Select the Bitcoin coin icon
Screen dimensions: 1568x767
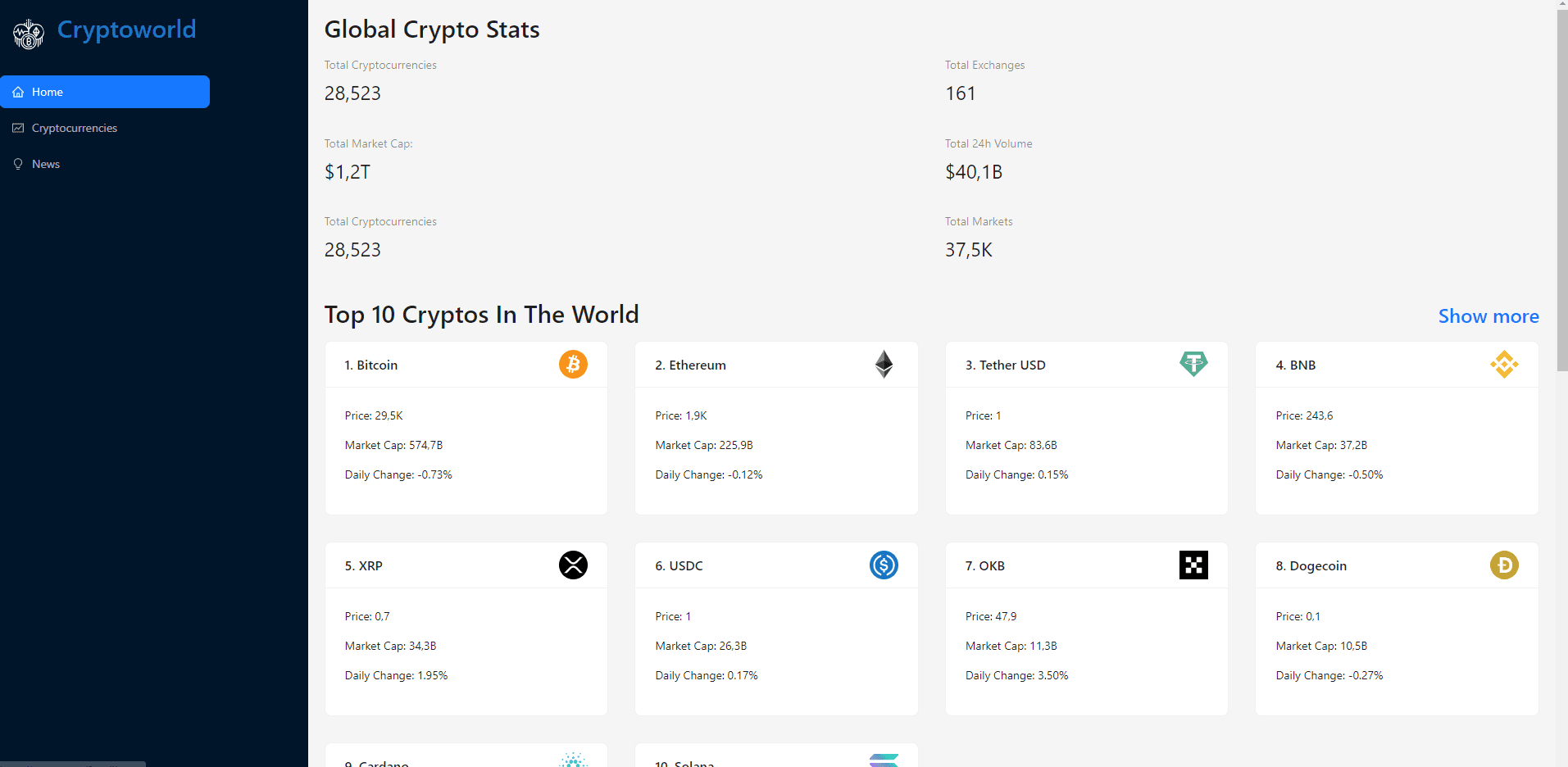tap(572, 364)
